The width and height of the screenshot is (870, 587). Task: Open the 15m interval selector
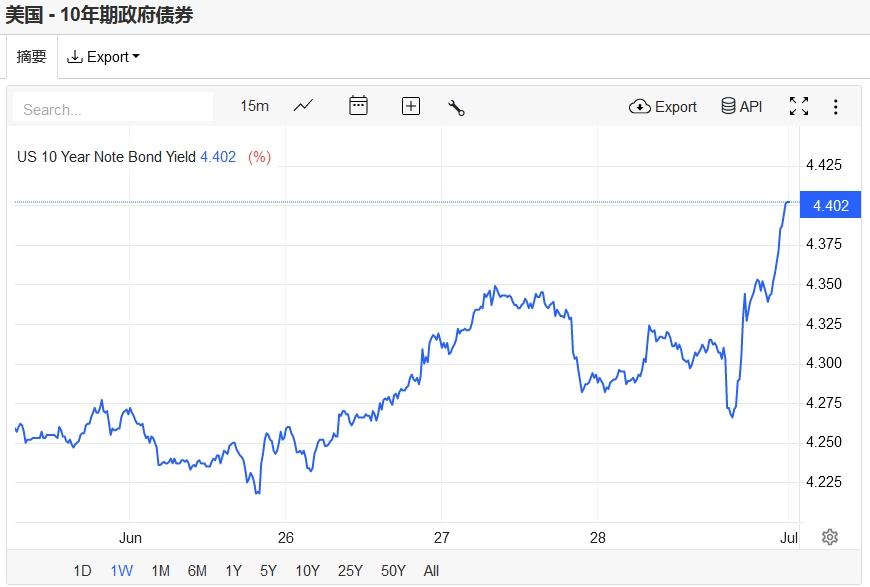tap(254, 106)
